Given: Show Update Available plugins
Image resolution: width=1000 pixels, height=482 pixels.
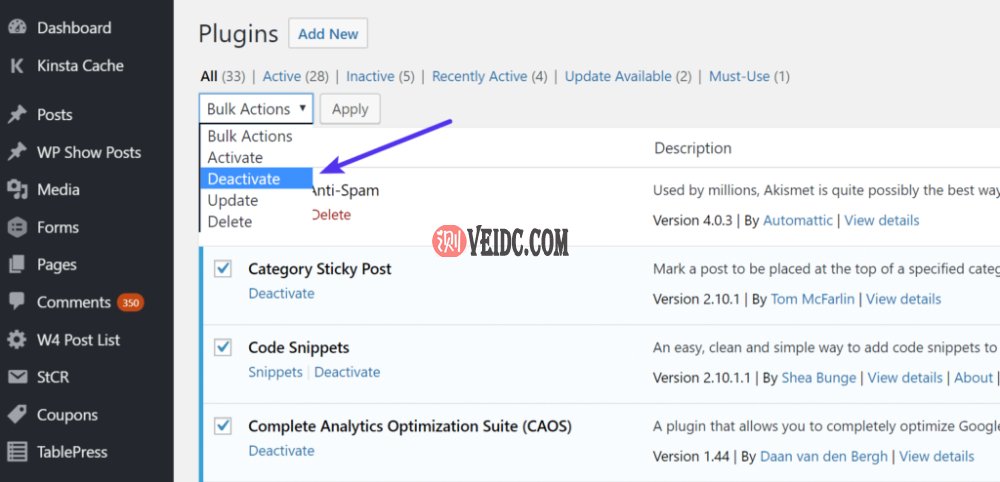Looking at the screenshot, I should click(618, 76).
